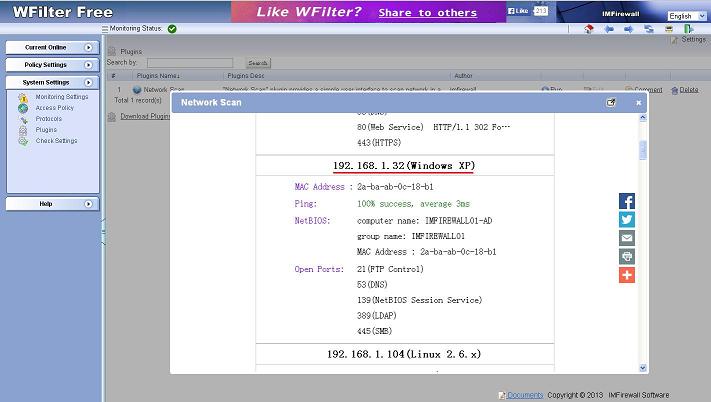Click the Facebook Like button
The height and width of the screenshot is (402, 711).
tap(518, 11)
